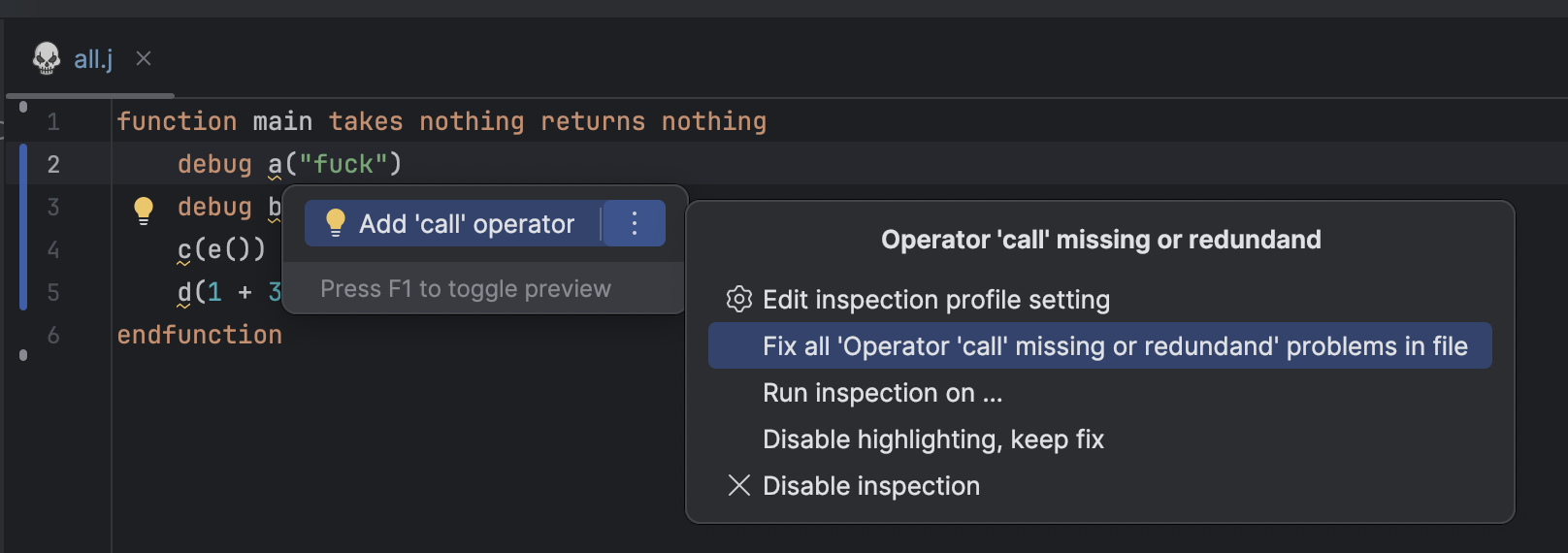Click the lightbulb icon inside the intention popup
This screenshot has height=553, width=1568.
click(x=336, y=223)
